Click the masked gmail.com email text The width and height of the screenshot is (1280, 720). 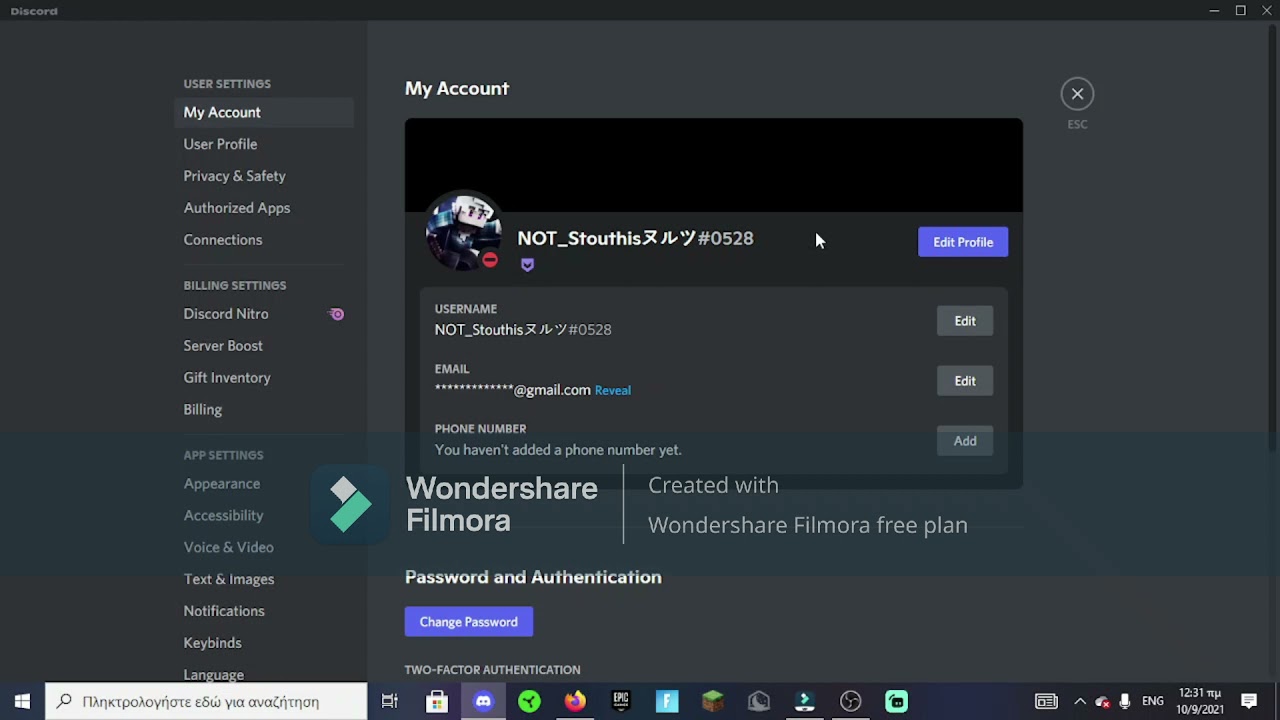512,390
